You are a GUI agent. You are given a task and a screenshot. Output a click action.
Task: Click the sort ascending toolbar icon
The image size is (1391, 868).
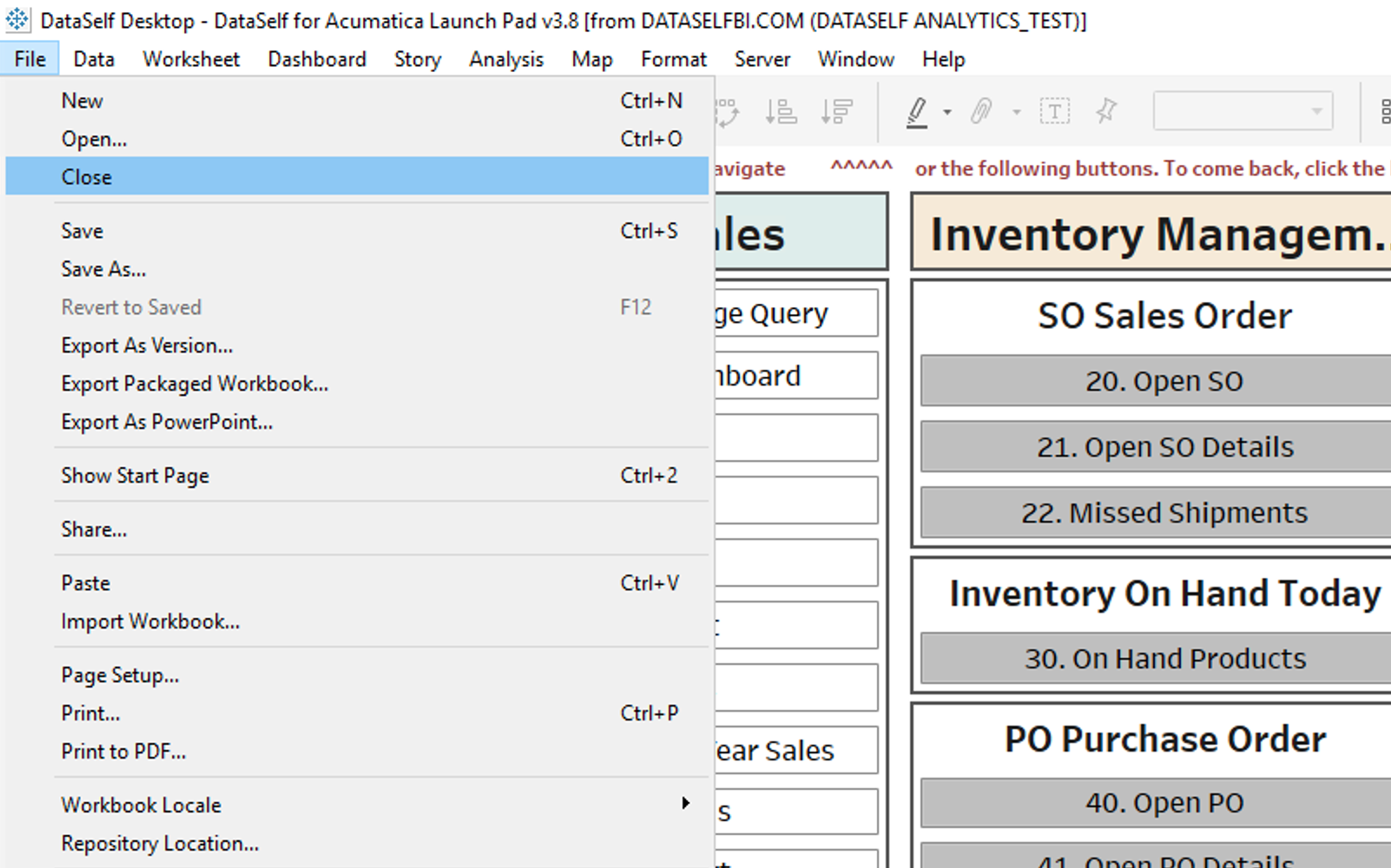click(x=781, y=111)
